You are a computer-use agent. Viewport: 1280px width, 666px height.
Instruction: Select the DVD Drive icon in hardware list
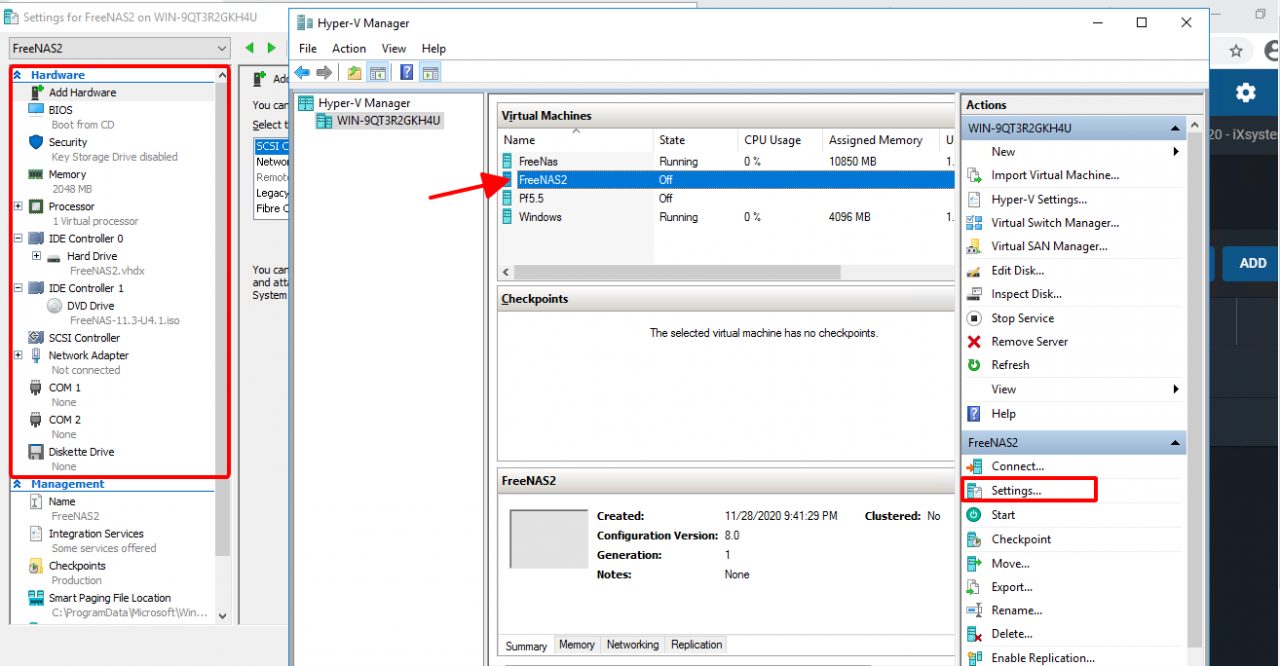(x=55, y=306)
